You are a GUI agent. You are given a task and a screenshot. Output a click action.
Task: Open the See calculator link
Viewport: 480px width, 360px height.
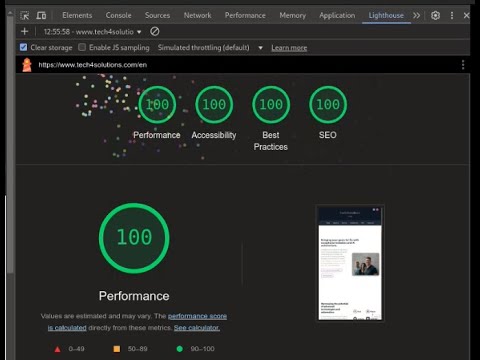pyautogui.click(x=197, y=328)
